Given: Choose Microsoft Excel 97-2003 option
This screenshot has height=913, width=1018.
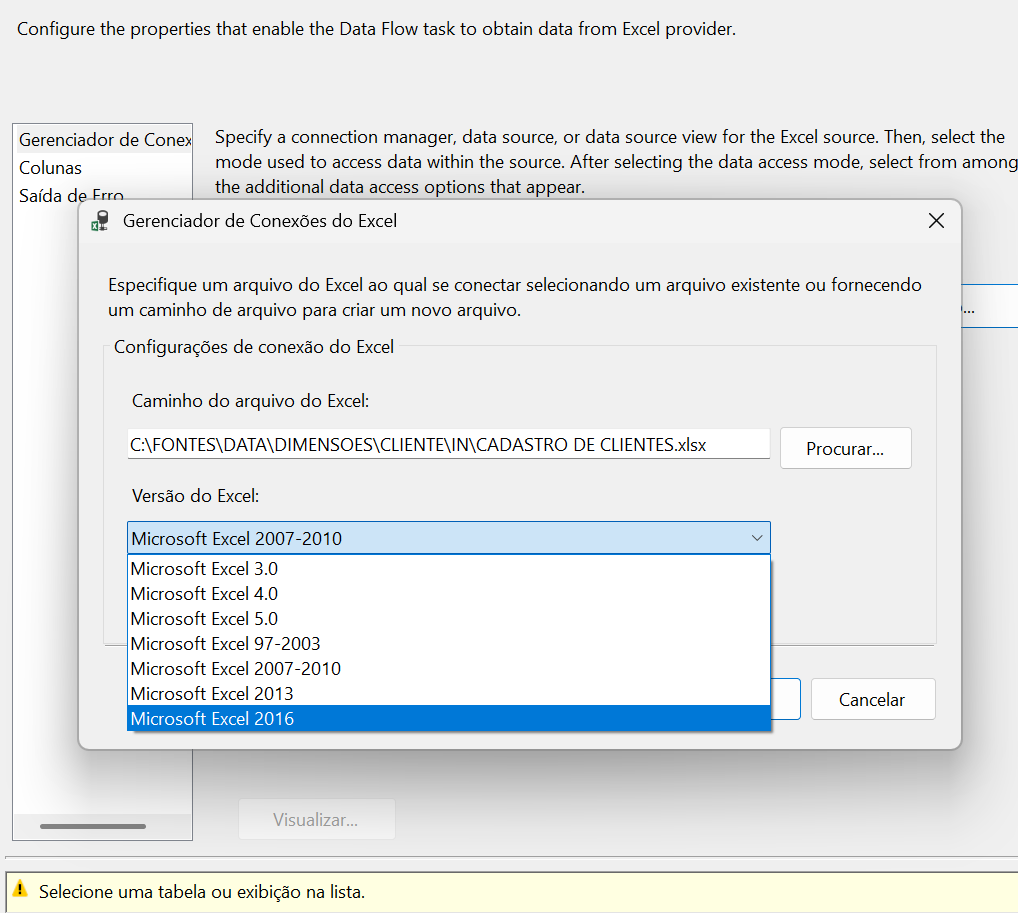Looking at the screenshot, I should point(449,644).
